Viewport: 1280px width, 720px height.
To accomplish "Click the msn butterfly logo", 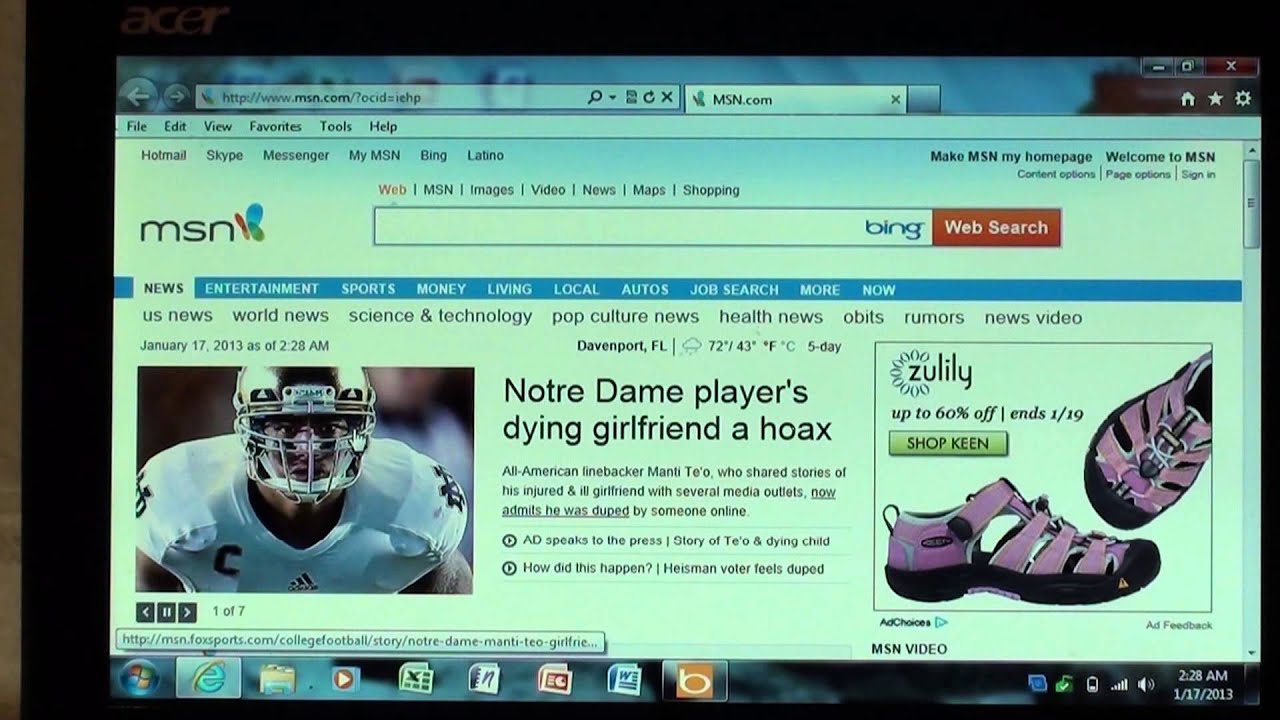I will [x=202, y=226].
